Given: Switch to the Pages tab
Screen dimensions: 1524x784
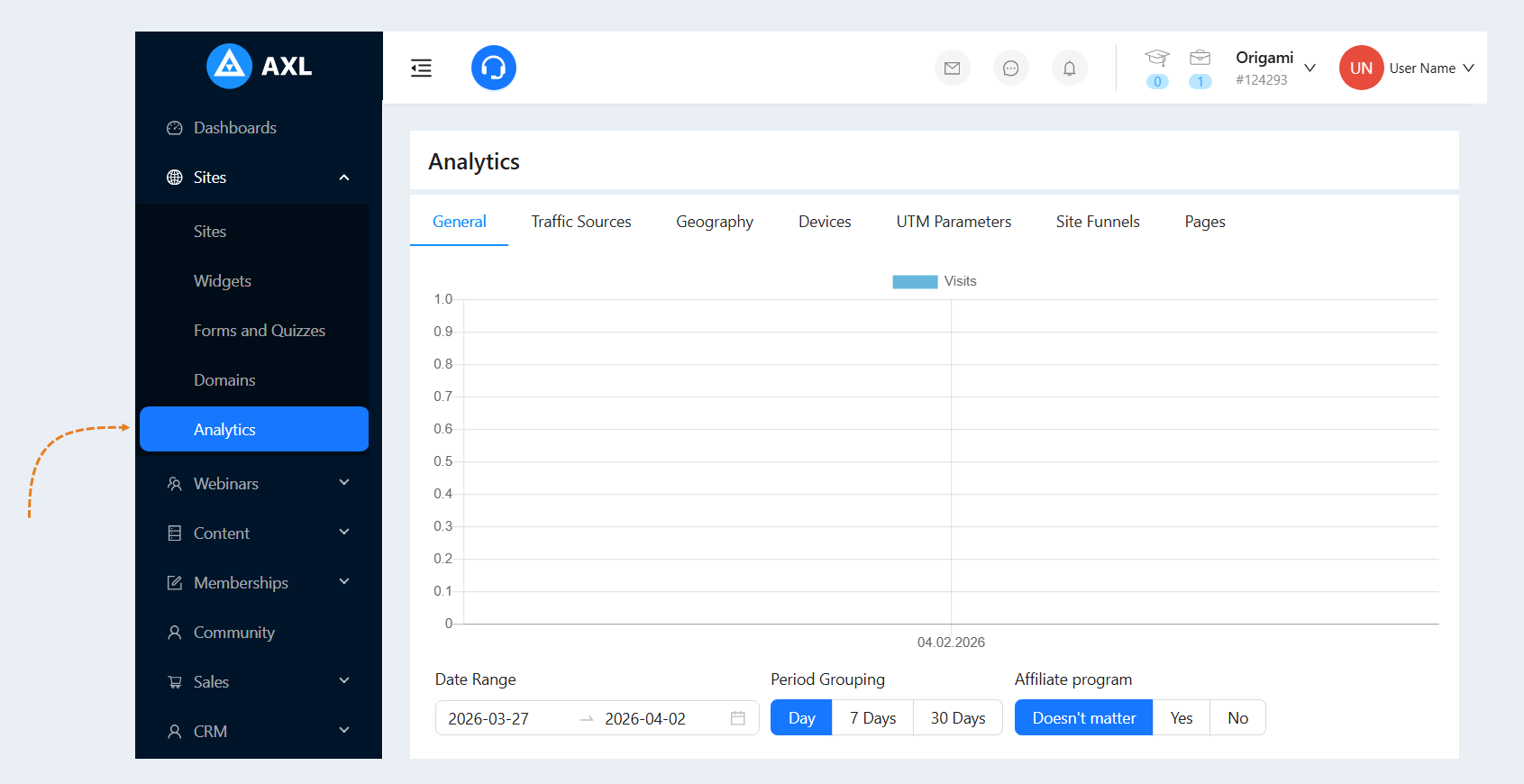Looking at the screenshot, I should pos(1205,222).
